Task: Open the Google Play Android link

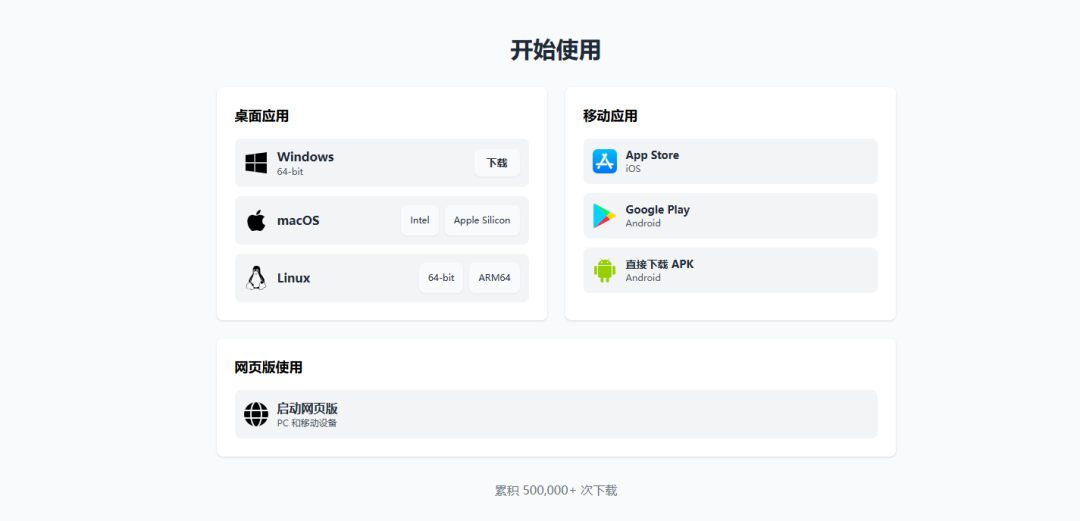Action: (x=730, y=216)
